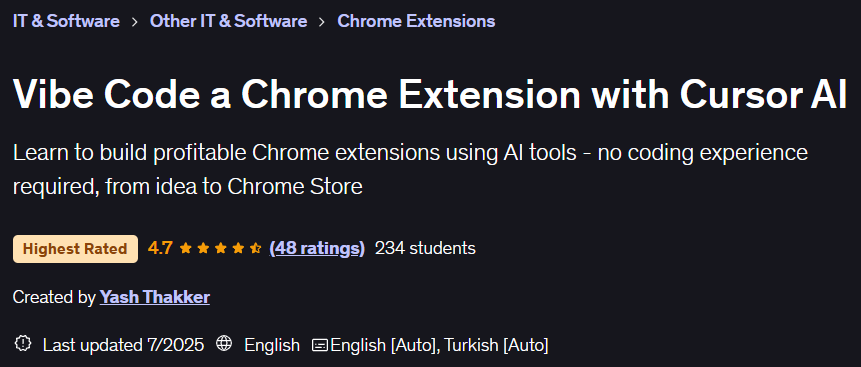The image size is (861, 367).
Task: Click the 234 students text
Action: point(425,248)
